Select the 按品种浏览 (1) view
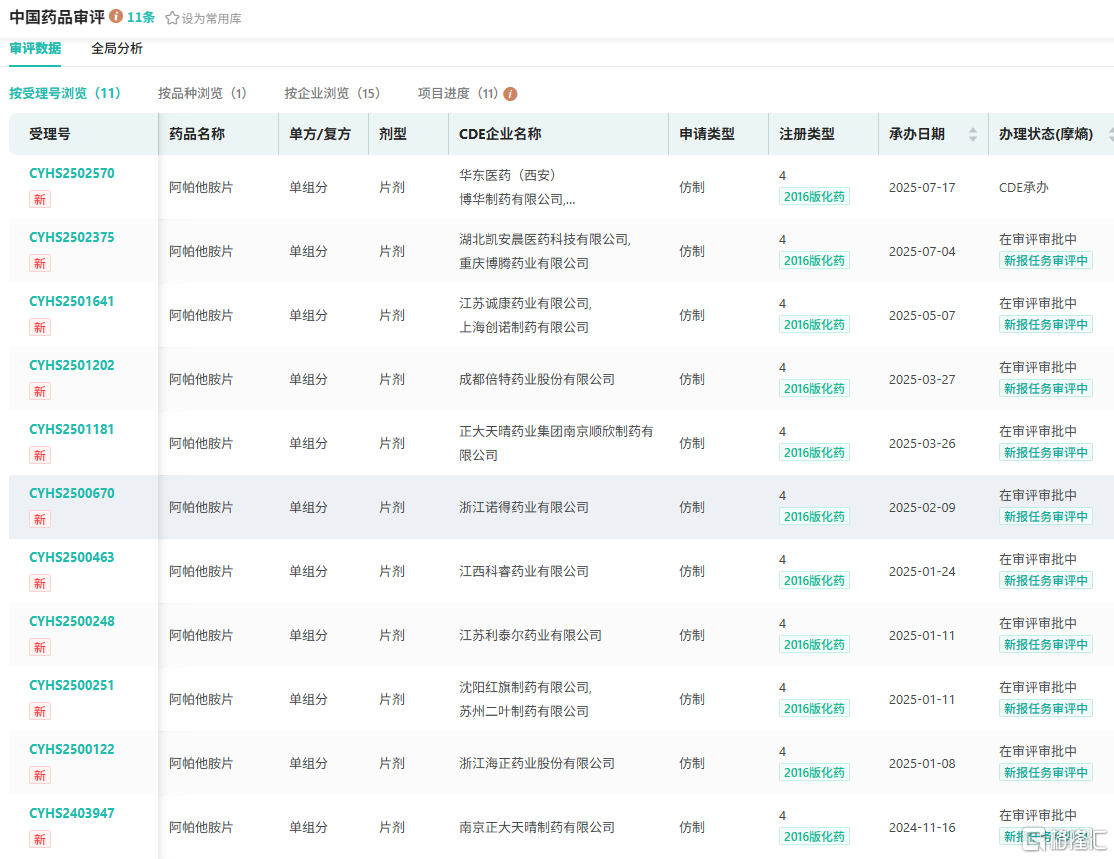Viewport: 1114px width, 859px height. (x=202, y=93)
